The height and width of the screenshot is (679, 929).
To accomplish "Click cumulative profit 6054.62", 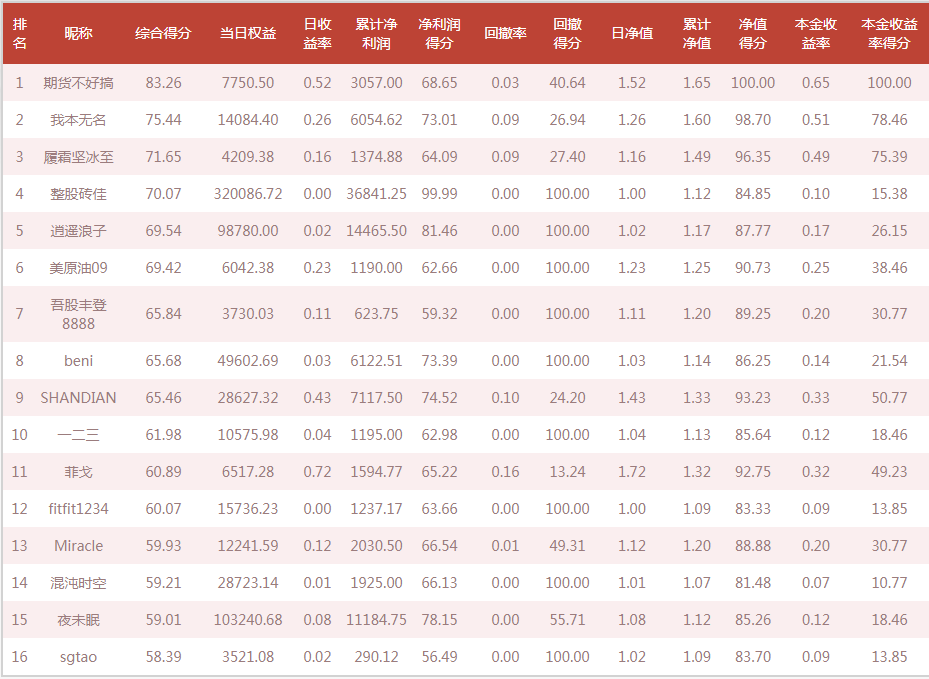I will click(376, 120).
